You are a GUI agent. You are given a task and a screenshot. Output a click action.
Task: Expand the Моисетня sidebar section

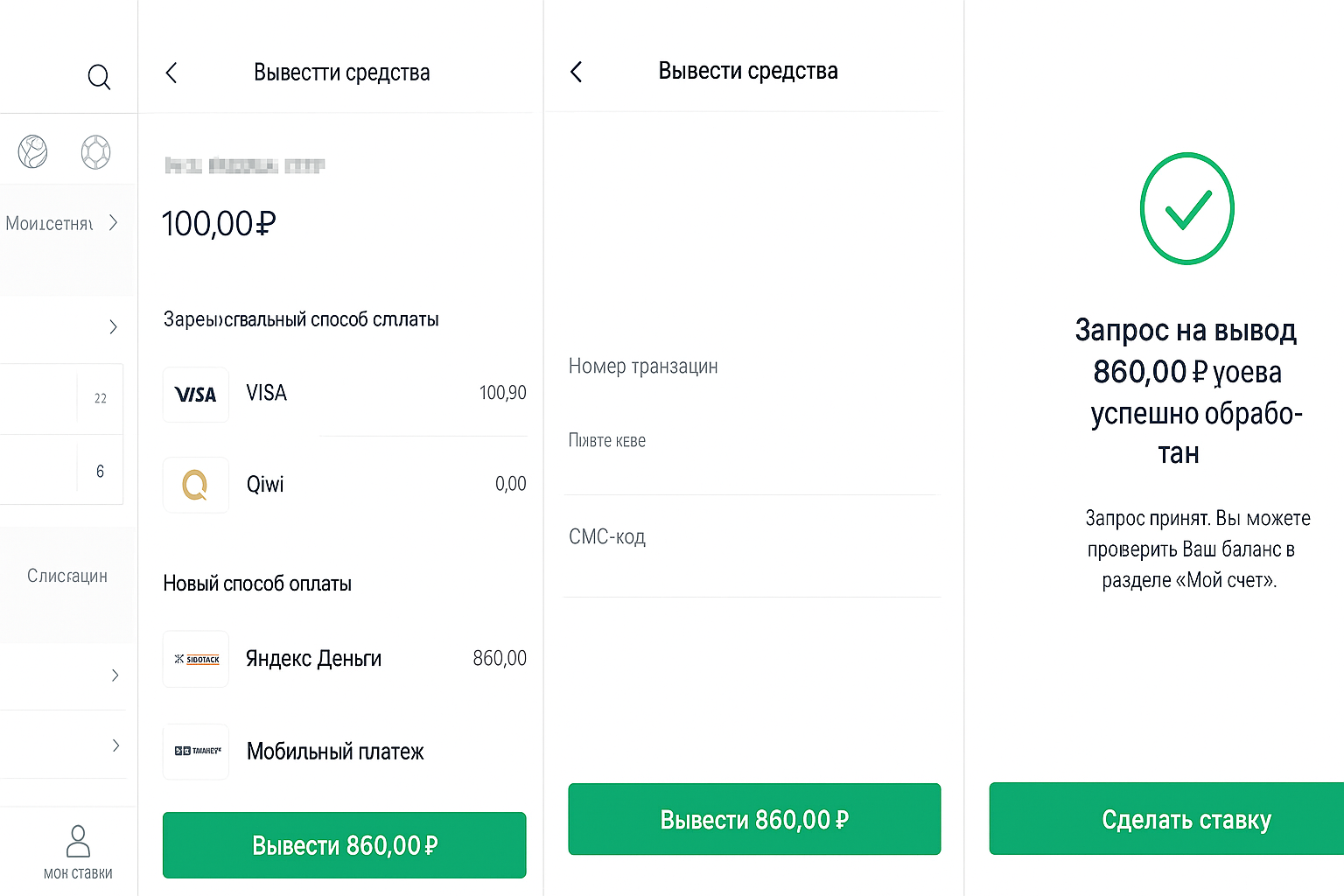click(x=61, y=223)
